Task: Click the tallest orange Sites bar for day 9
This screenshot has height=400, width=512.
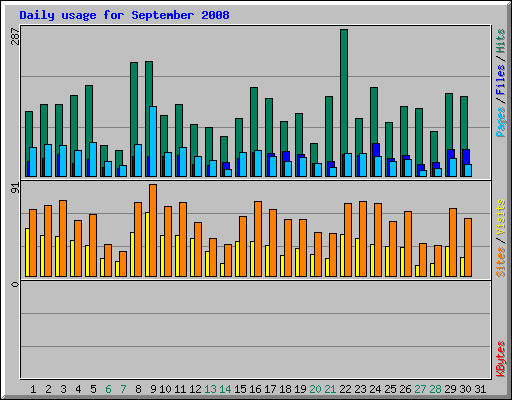Action: (x=153, y=230)
